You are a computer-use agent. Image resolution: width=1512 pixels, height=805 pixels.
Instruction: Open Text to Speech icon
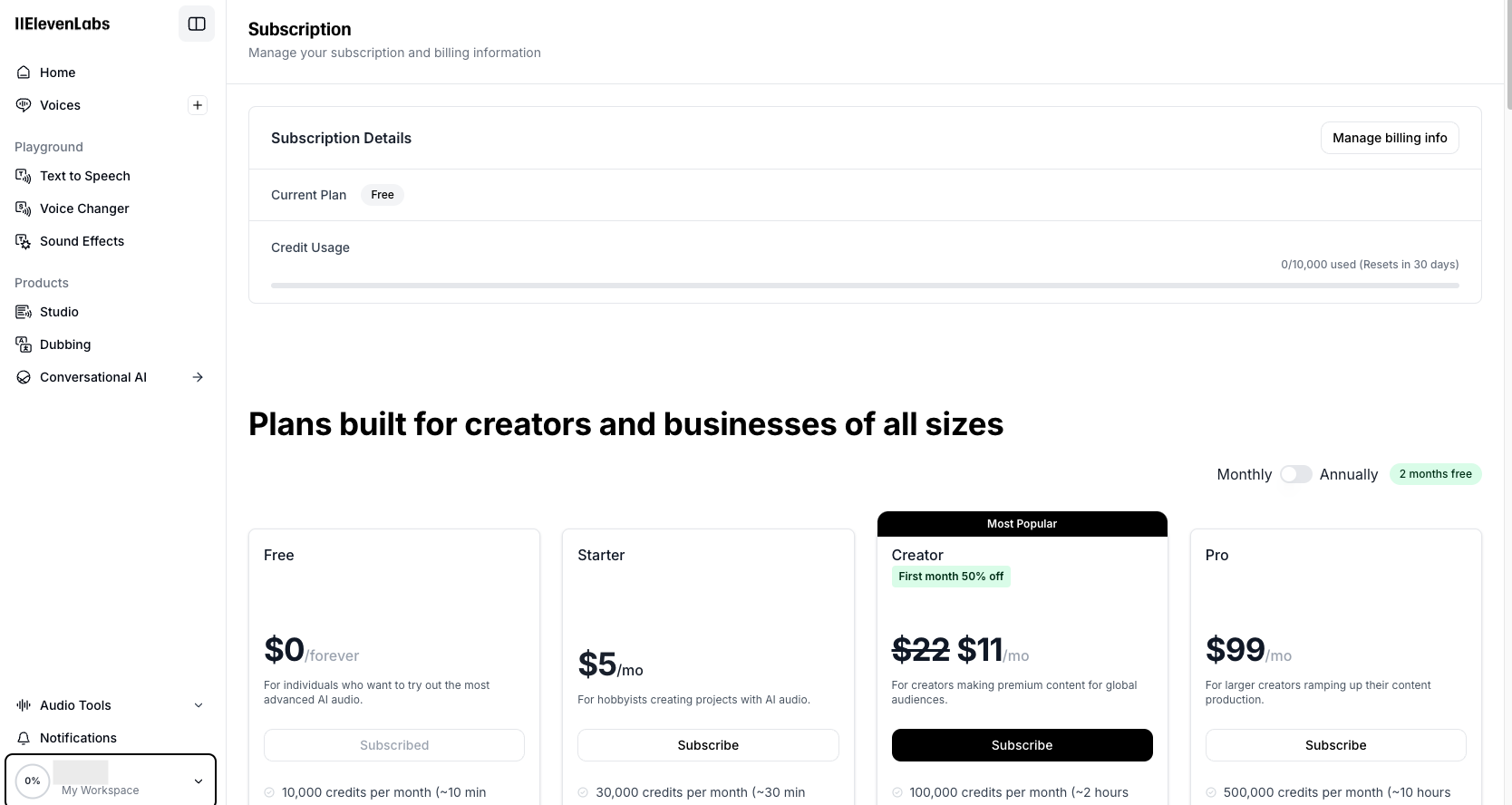coord(24,176)
